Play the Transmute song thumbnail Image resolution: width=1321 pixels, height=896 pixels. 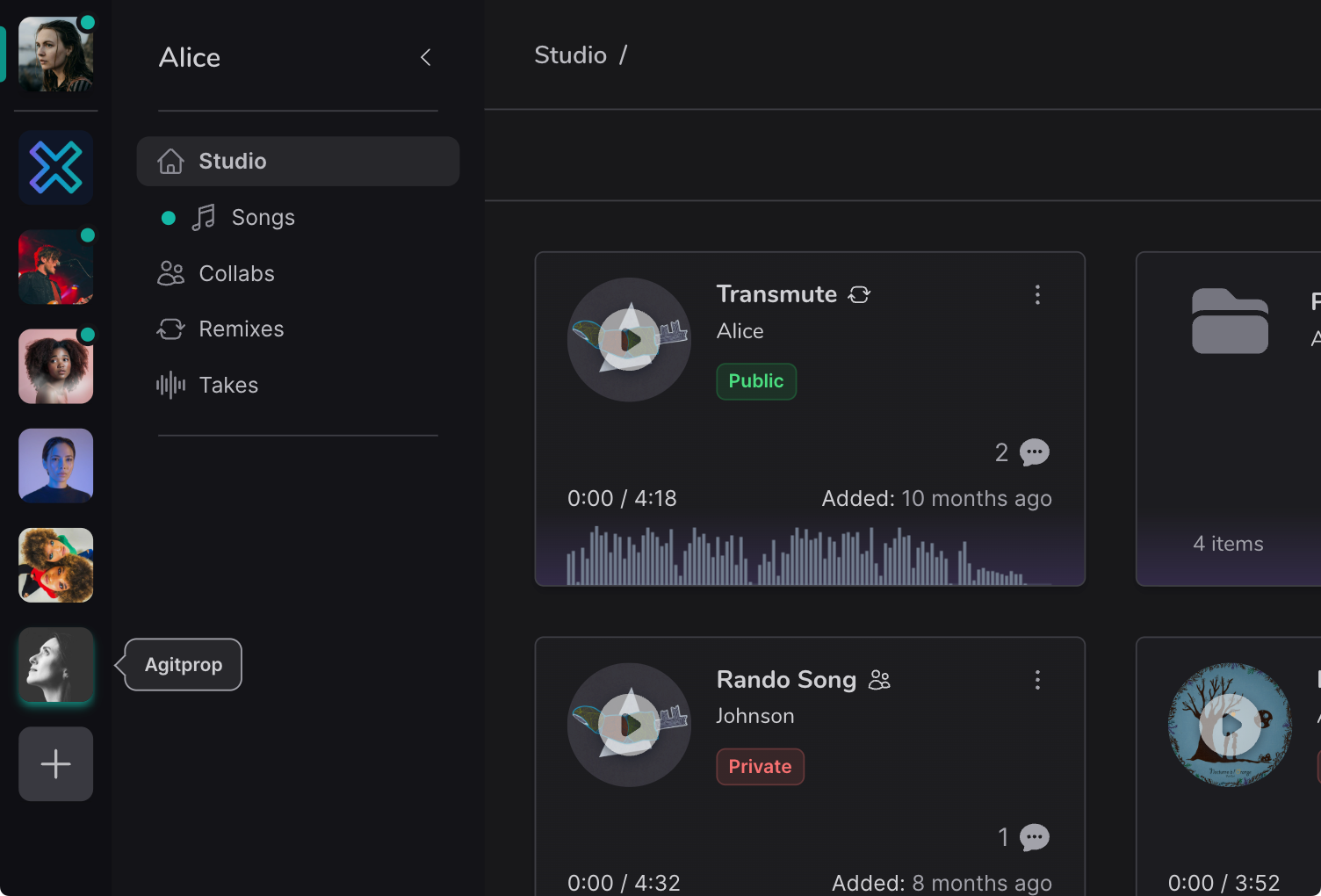pos(629,340)
